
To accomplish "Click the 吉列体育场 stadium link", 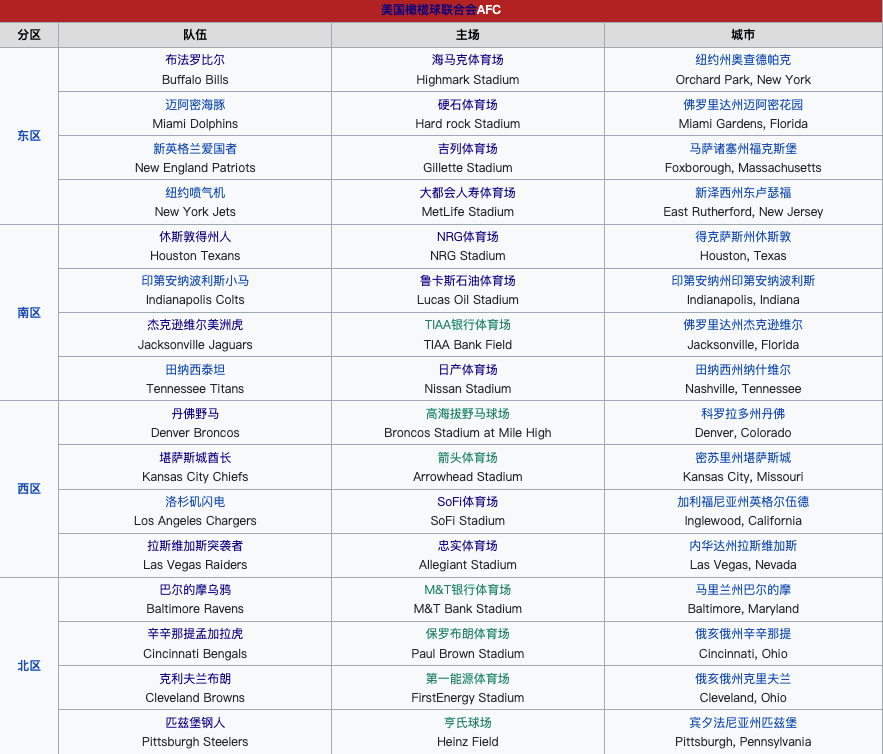I will click(x=467, y=149).
